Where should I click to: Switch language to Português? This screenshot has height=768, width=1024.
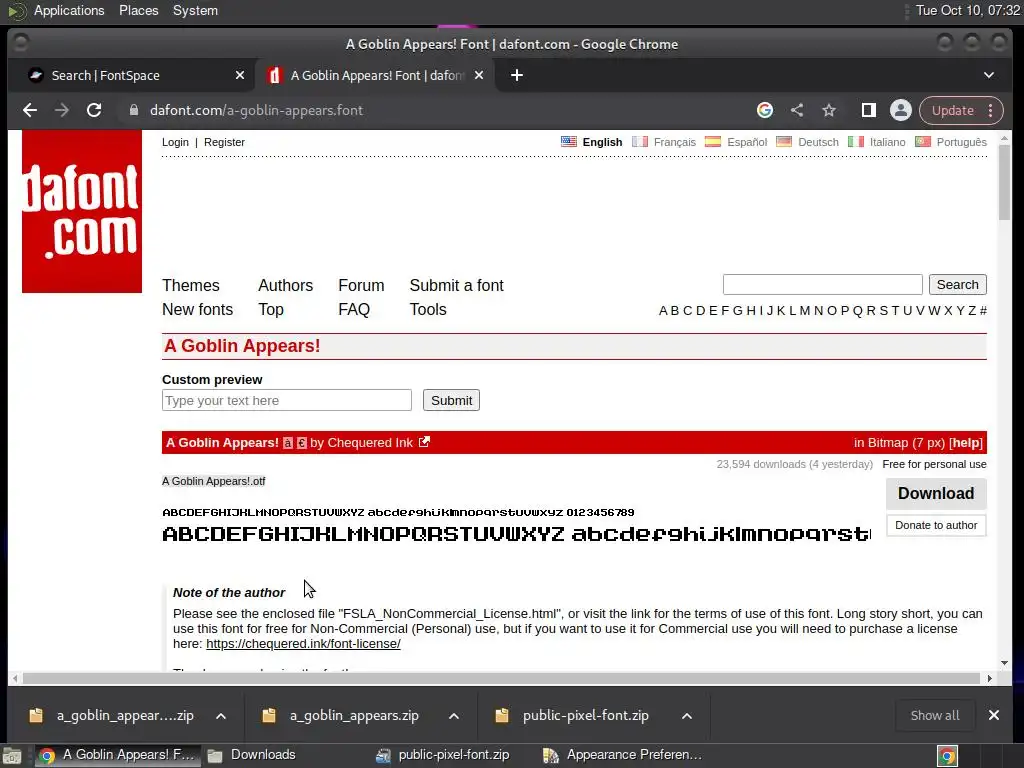click(961, 142)
